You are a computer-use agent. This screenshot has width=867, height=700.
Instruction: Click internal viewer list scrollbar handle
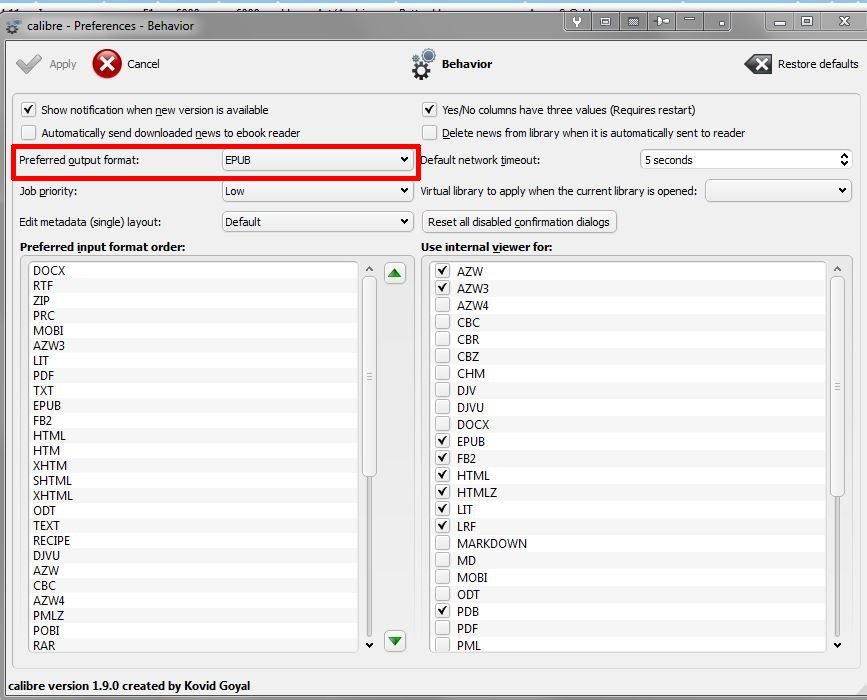tap(837, 386)
